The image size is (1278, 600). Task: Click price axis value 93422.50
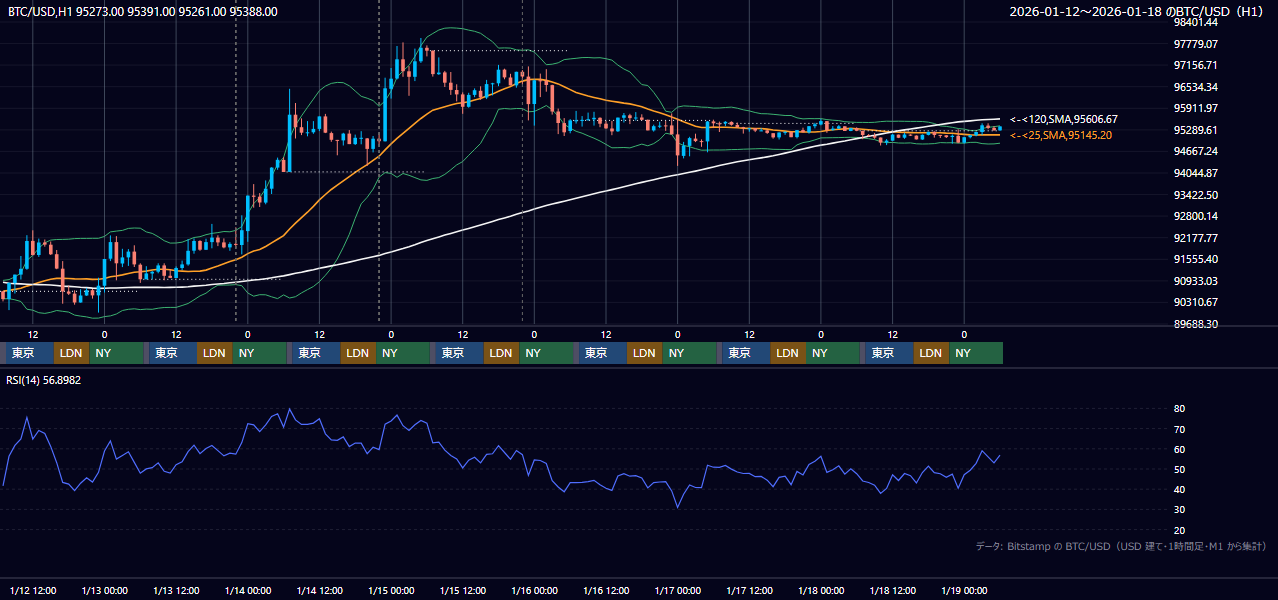coord(1195,195)
